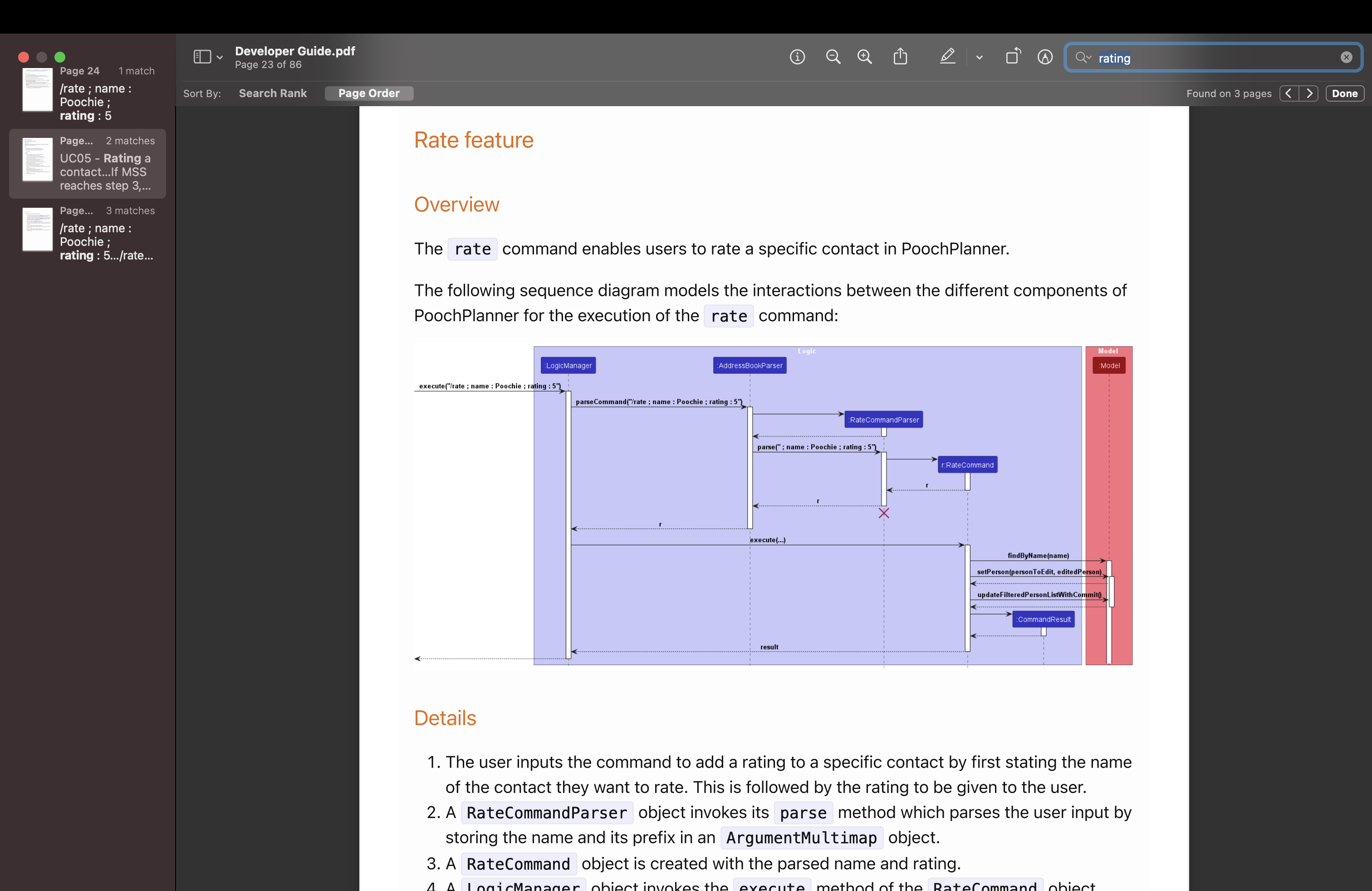Expand the sidebar view options chevron
The height and width of the screenshot is (891, 1372).
pos(220,58)
